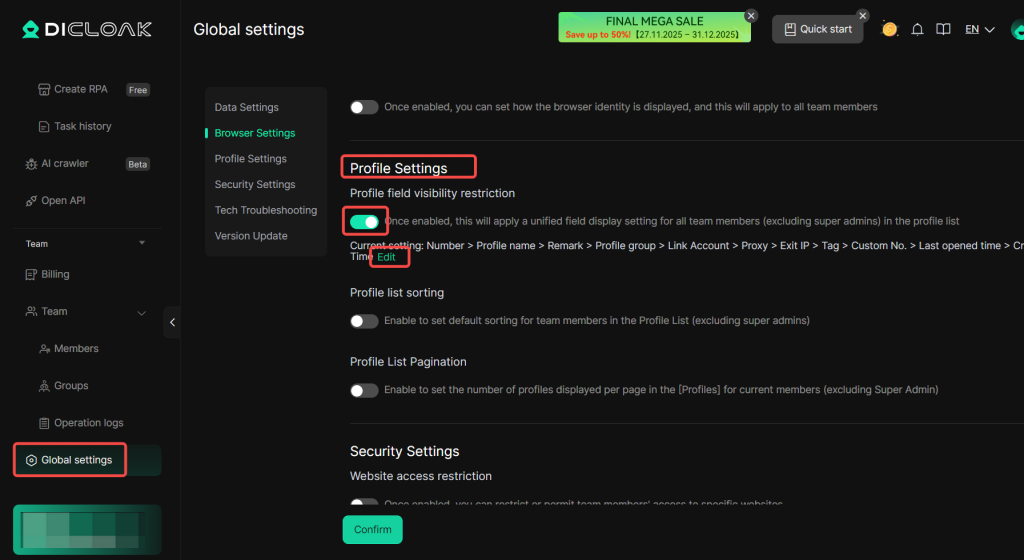Viewport: 1024px width, 560px height.
Task: Click the gold coin rewards icon
Action: (x=889, y=29)
